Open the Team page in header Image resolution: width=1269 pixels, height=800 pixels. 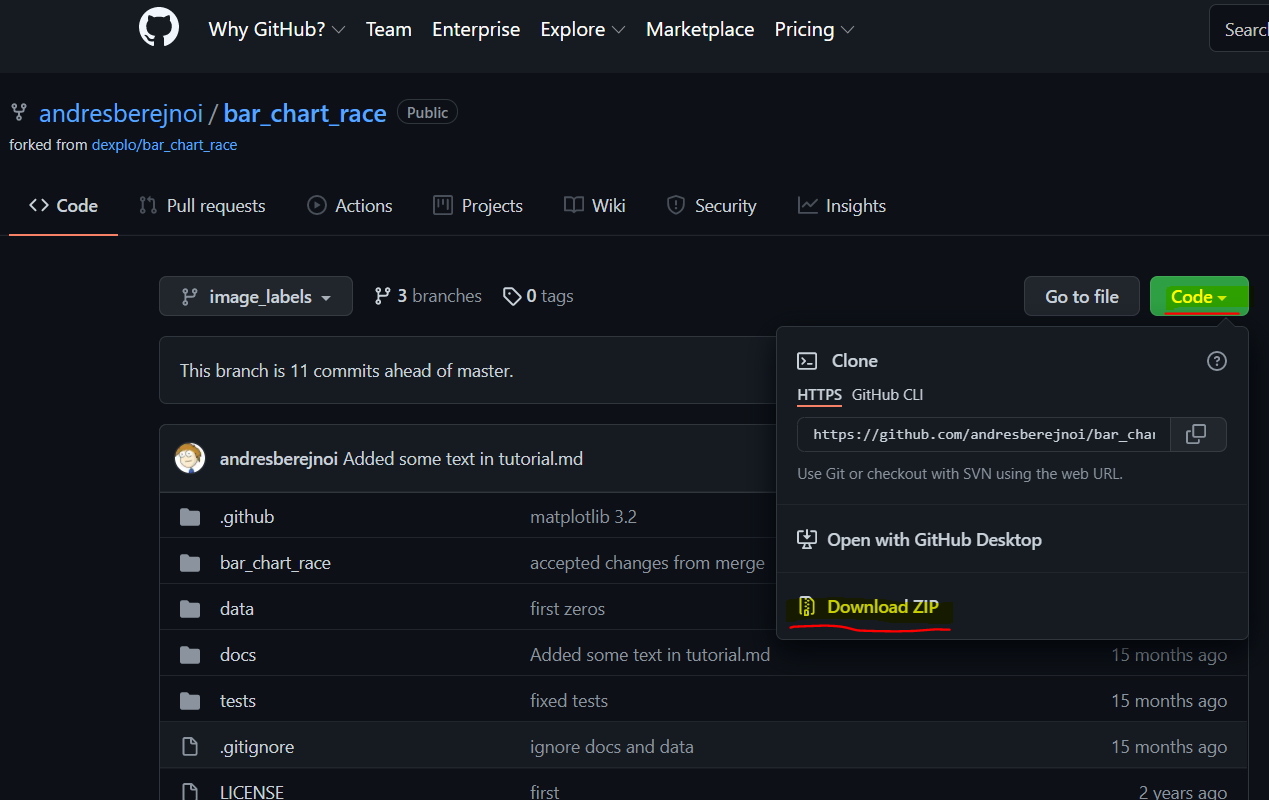(389, 29)
